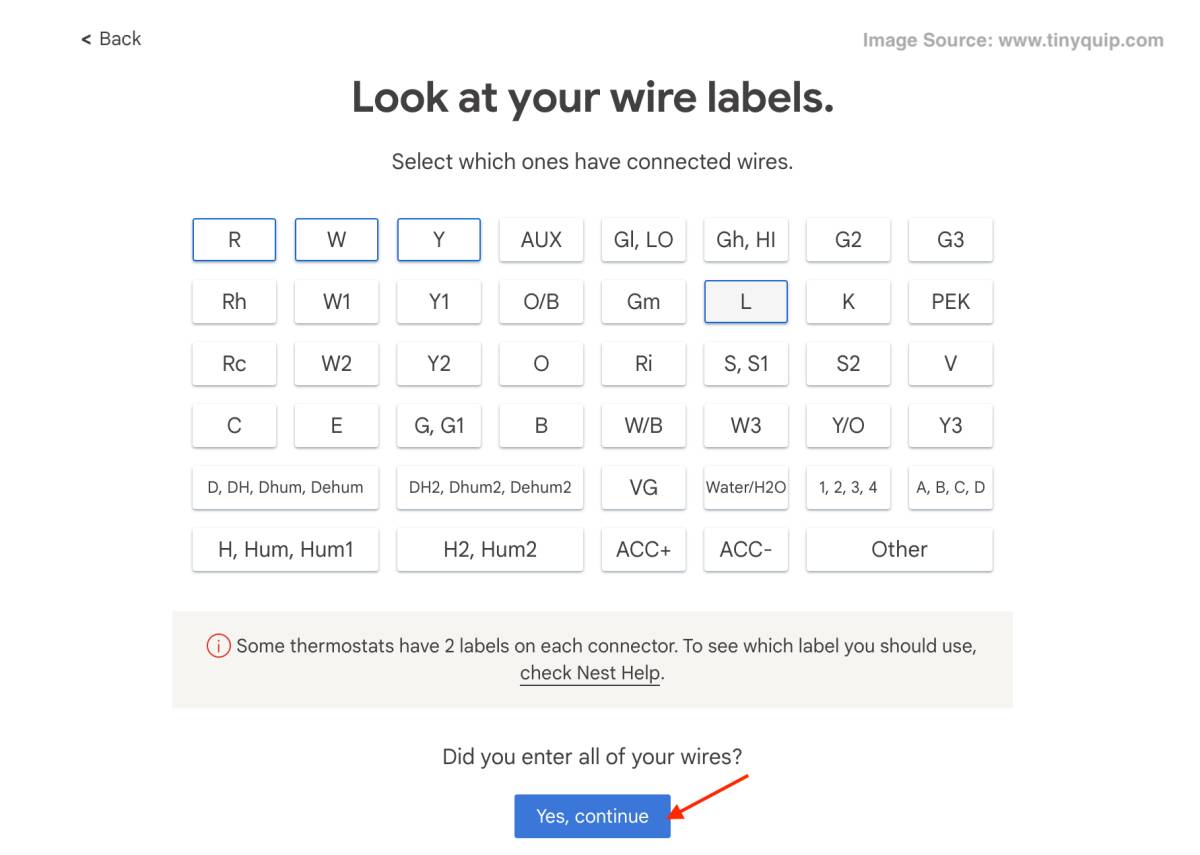Toggle the R wire label selection
This screenshot has width=1200, height=855.
click(233, 239)
